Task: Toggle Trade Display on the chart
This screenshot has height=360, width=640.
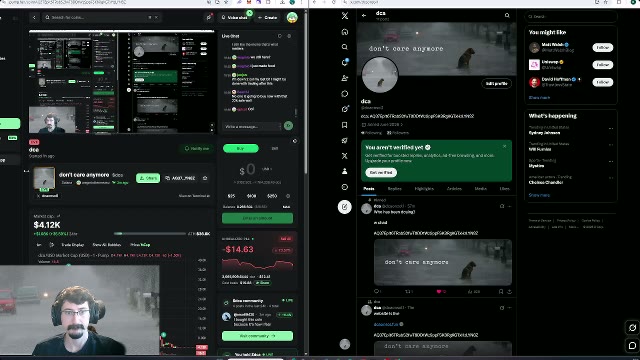Action: click(x=73, y=245)
